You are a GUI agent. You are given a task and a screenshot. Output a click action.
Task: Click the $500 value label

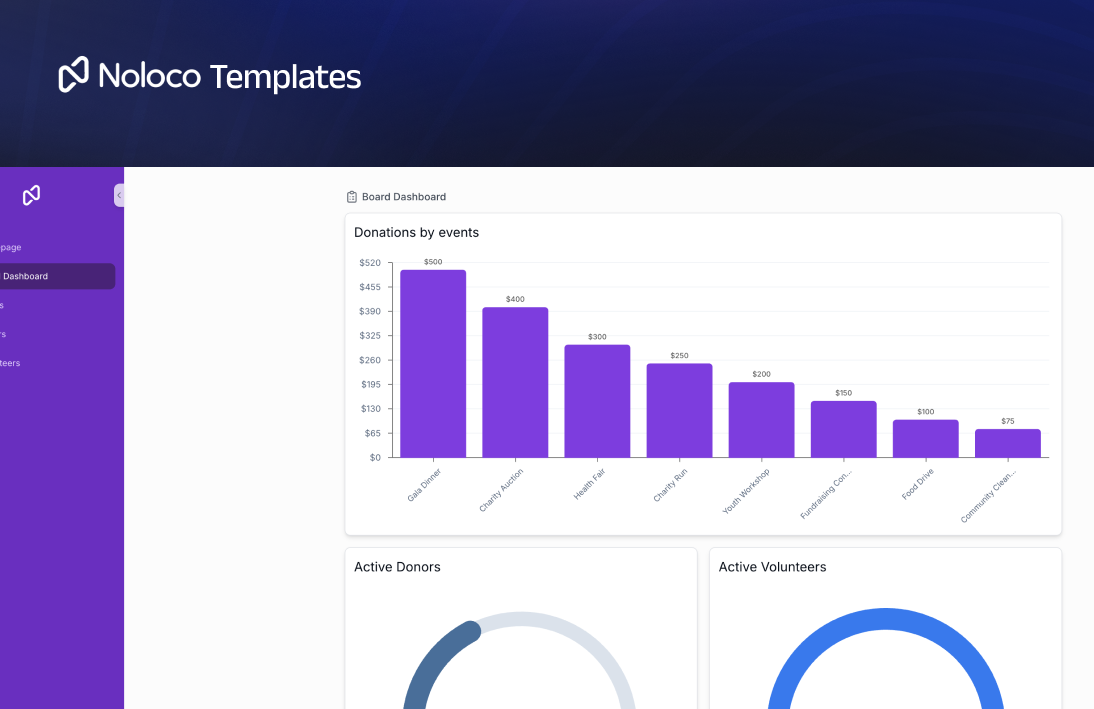point(433,262)
